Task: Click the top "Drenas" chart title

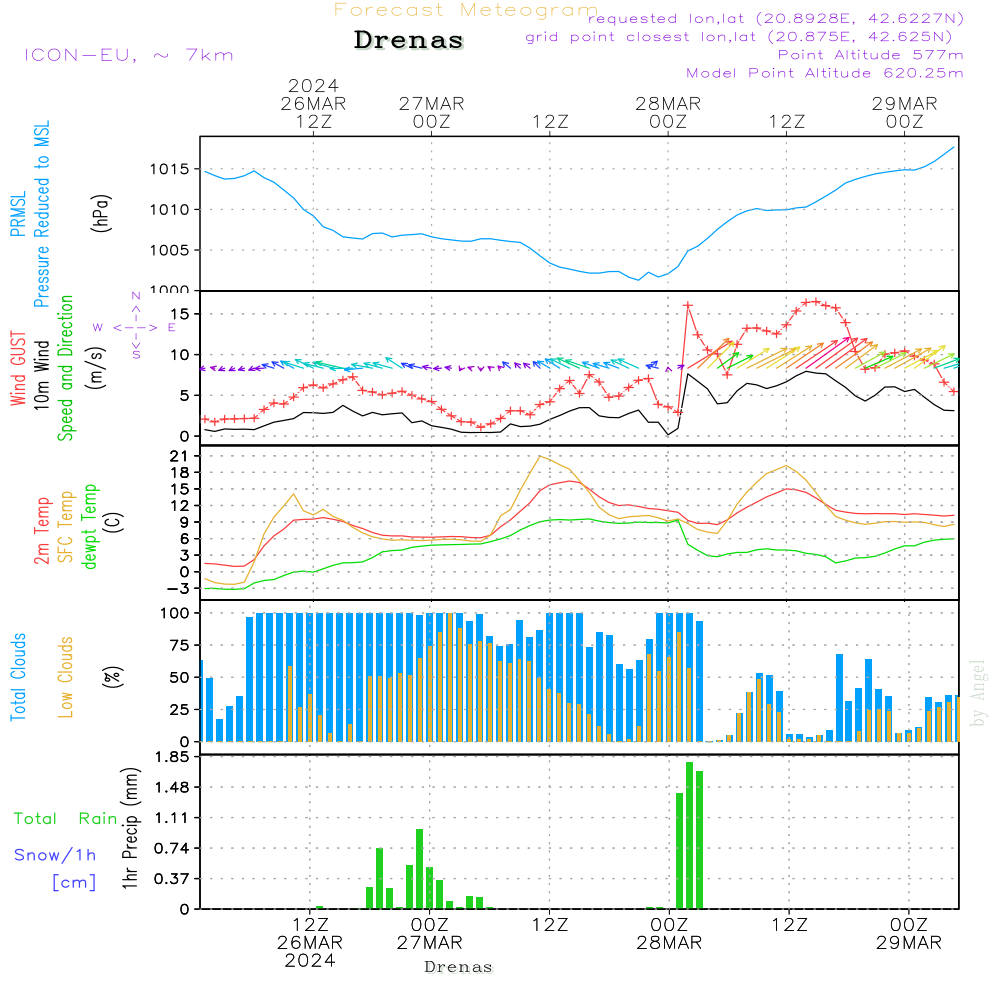Action: pos(409,41)
